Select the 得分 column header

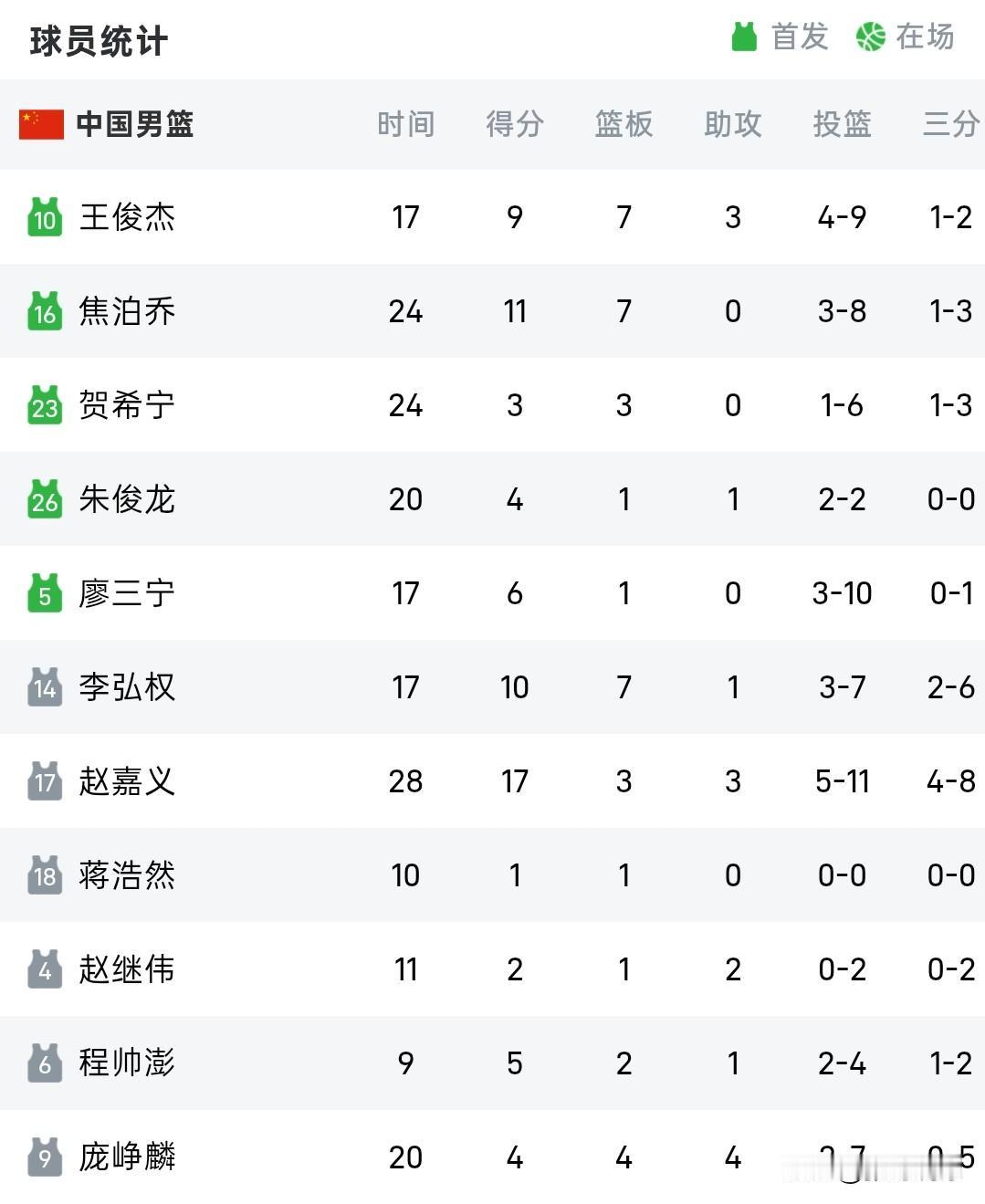point(515,124)
